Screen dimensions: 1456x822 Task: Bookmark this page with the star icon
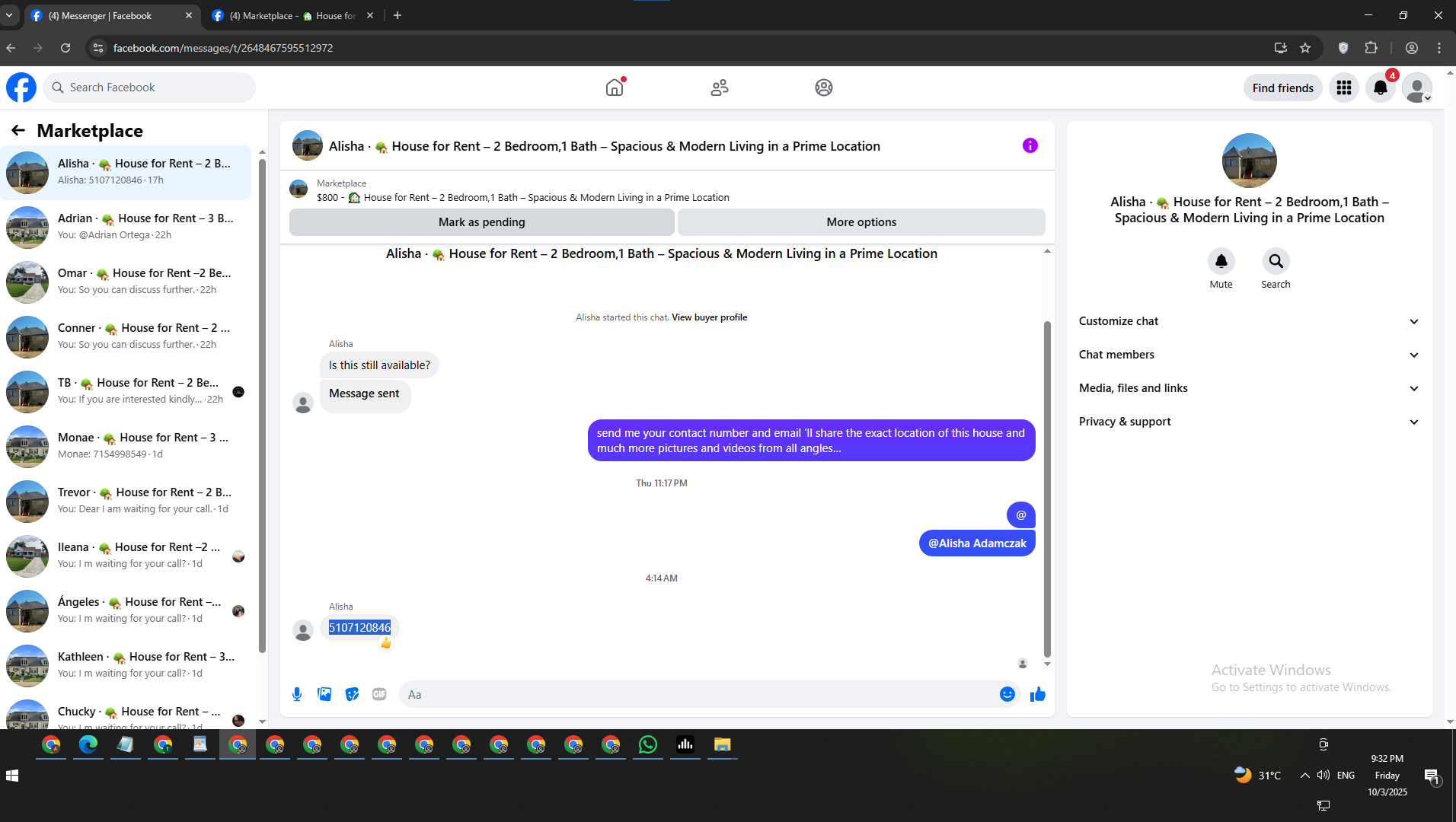pyautogui.click(x=1305, y=48)
